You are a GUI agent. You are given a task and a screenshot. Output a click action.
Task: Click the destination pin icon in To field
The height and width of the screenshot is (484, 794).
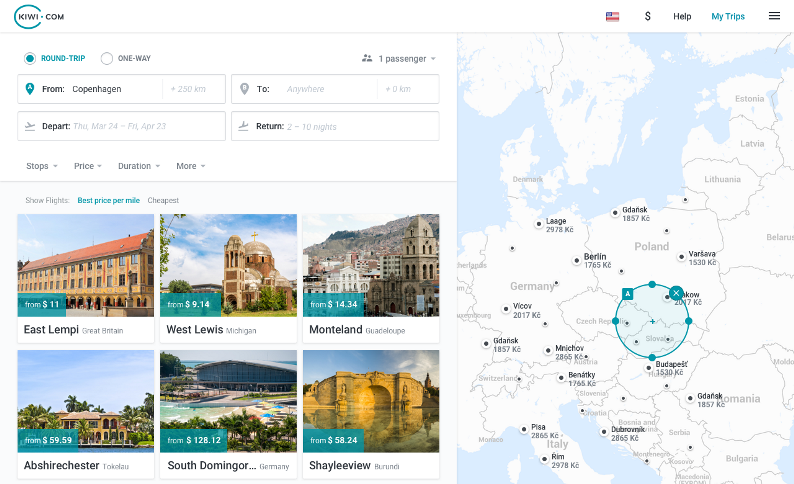coord(244,89)
